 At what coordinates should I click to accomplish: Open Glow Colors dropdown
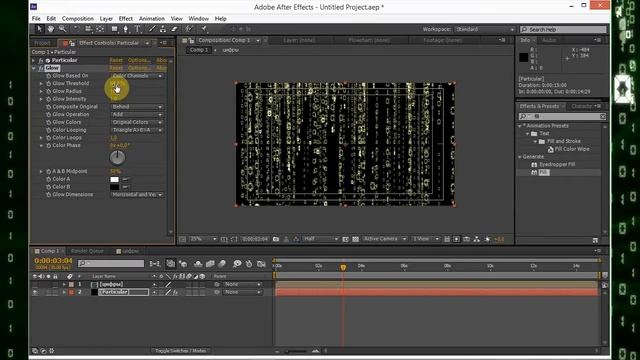coord(137,122)
